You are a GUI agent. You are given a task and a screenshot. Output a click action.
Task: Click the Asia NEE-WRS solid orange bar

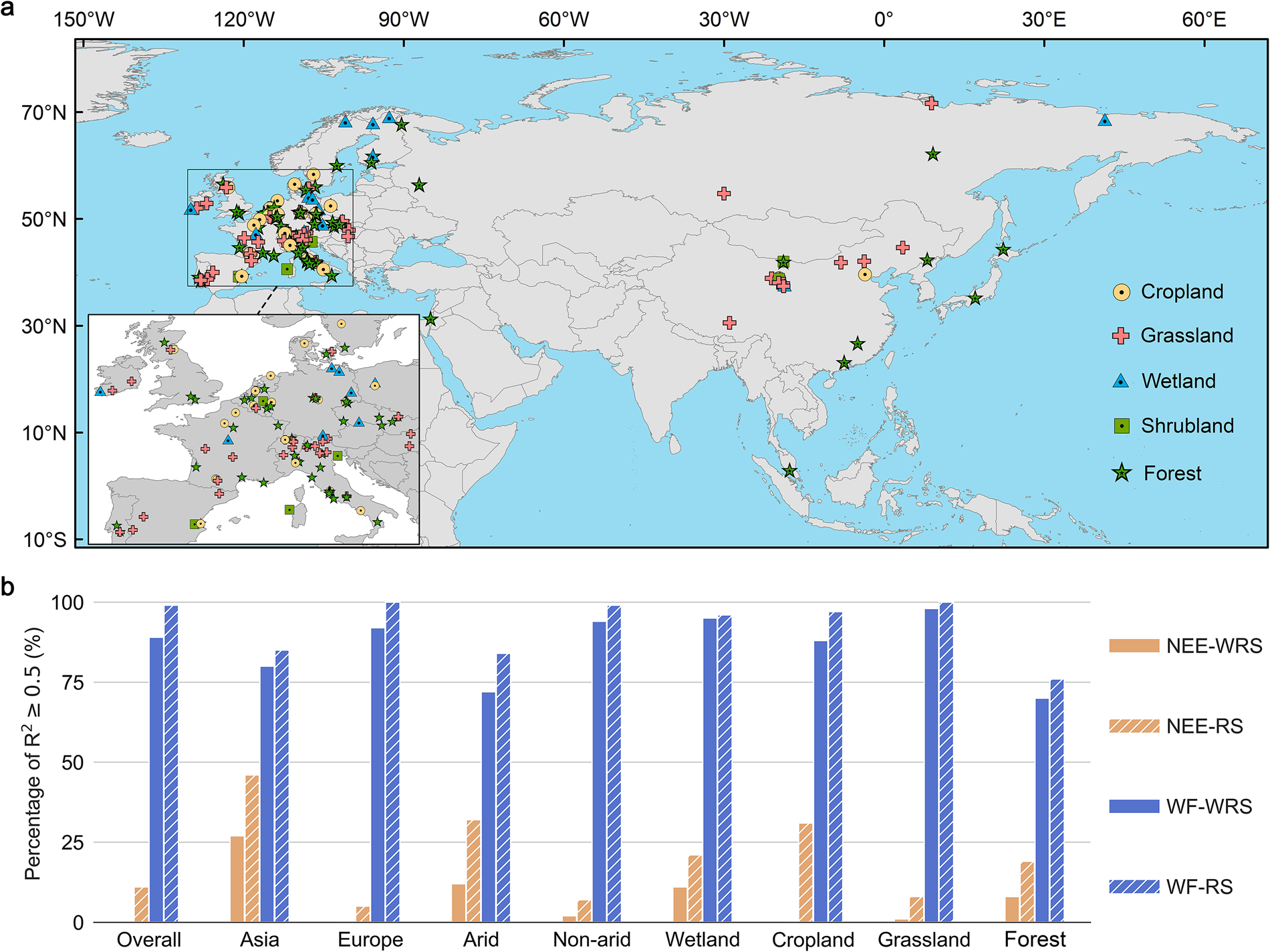tap(237, 879)
